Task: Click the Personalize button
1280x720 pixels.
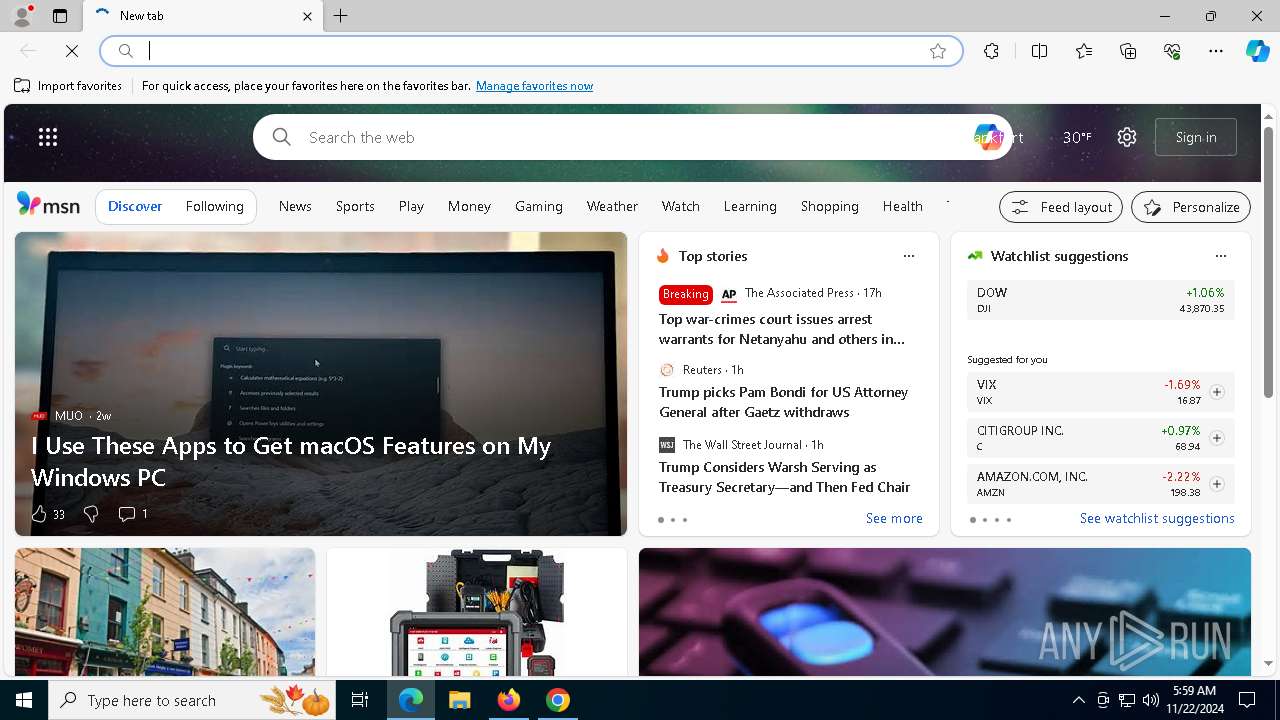Action: pos(1191,207)
